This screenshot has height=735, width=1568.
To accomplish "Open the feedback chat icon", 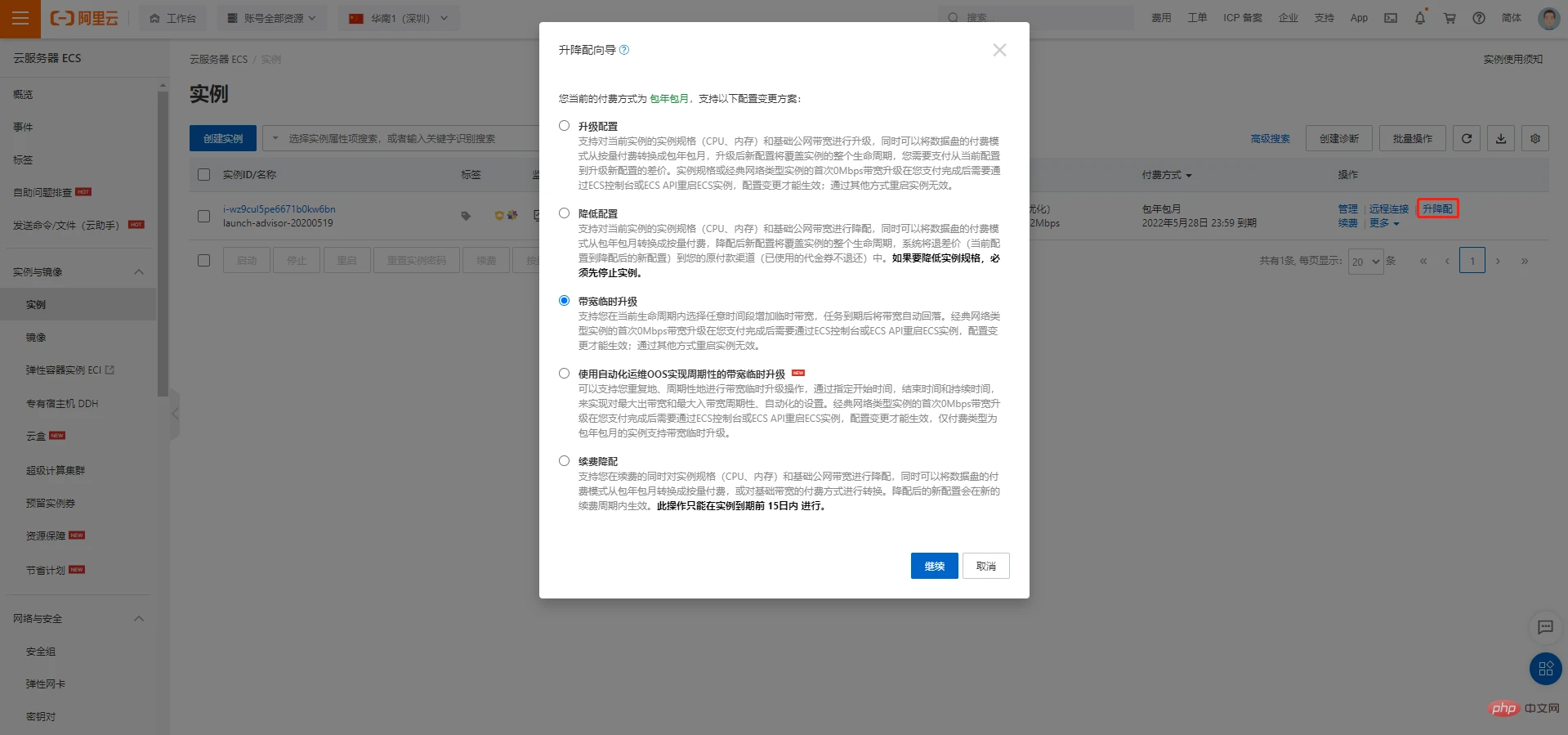I will (x=1545, y=627).
